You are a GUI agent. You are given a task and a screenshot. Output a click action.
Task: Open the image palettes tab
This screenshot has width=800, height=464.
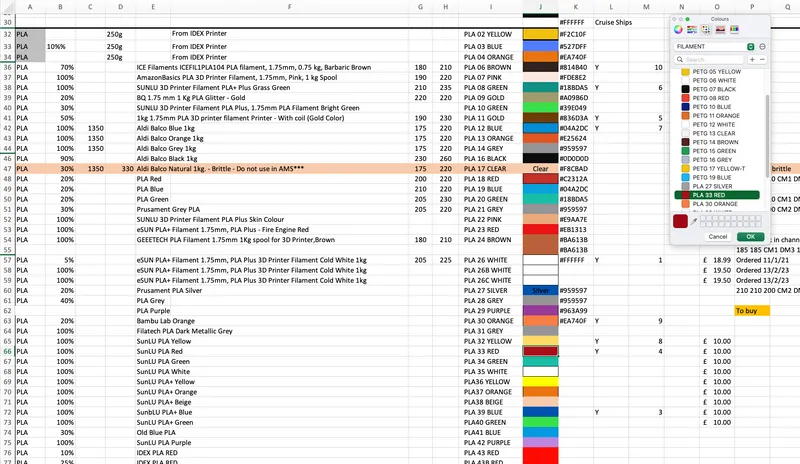point(720,30)
